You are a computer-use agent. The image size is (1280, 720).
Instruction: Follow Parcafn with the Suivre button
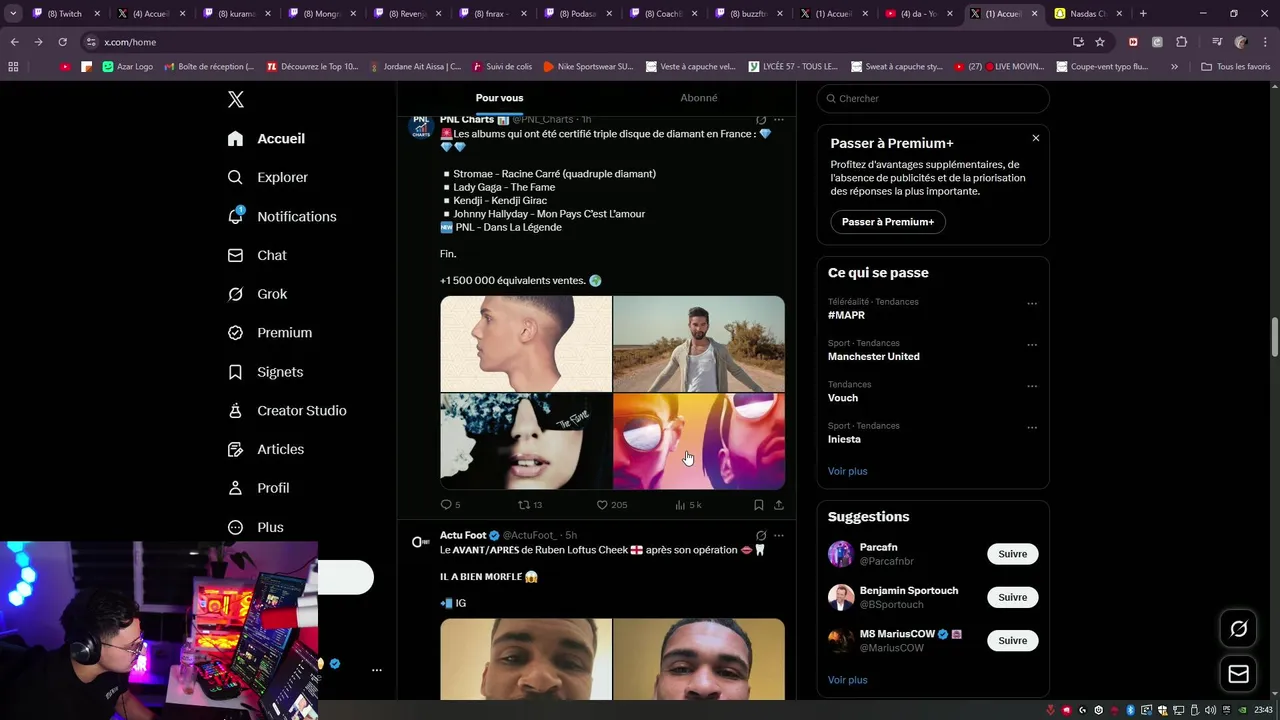click(1012, 554)
